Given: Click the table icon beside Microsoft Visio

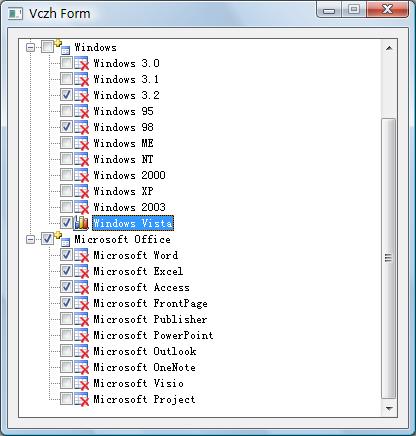Looking at the screenshot, I should coord(81,383).
